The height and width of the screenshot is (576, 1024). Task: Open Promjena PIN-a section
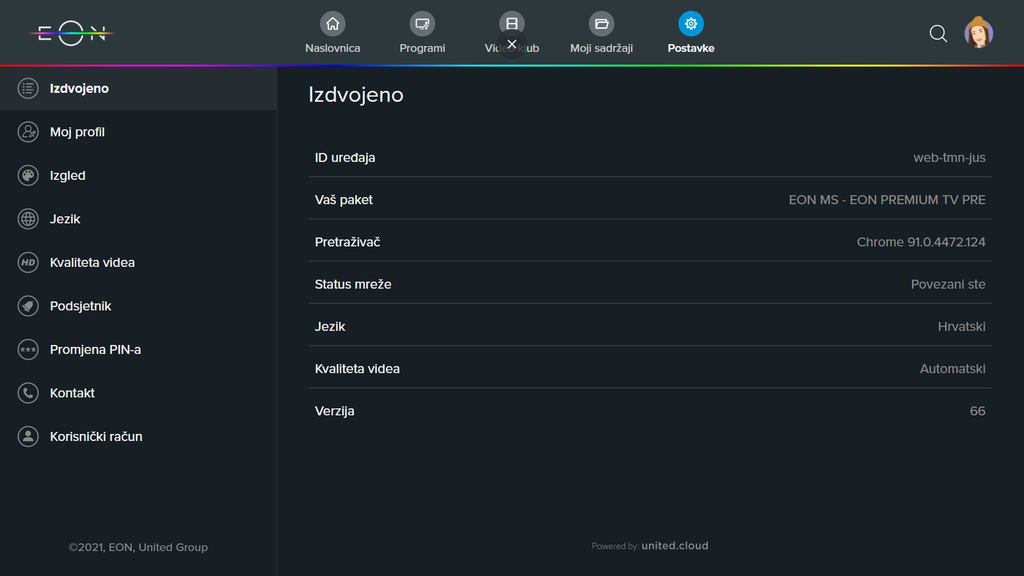click(x=95, y=349)
